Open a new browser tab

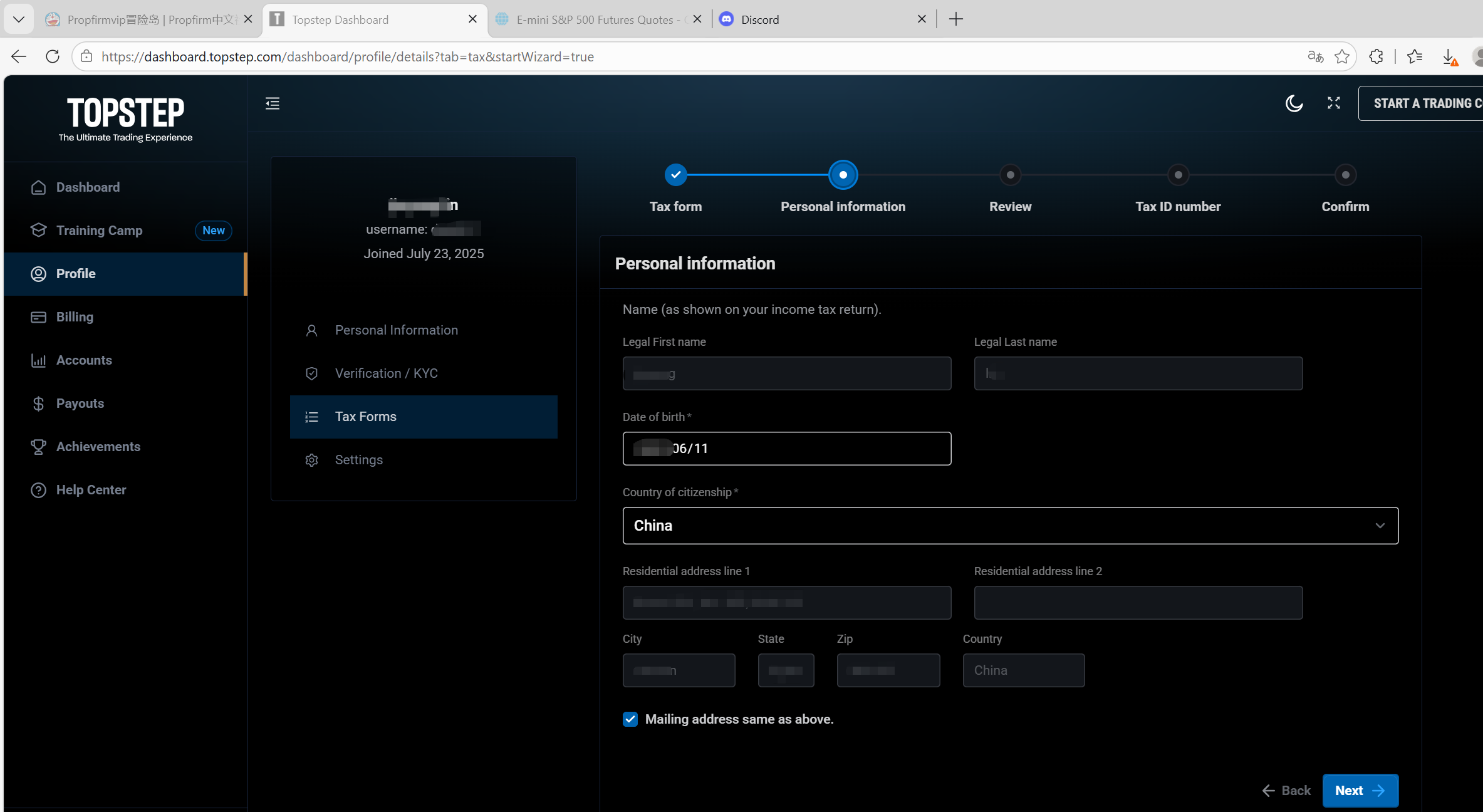[956, 19]
